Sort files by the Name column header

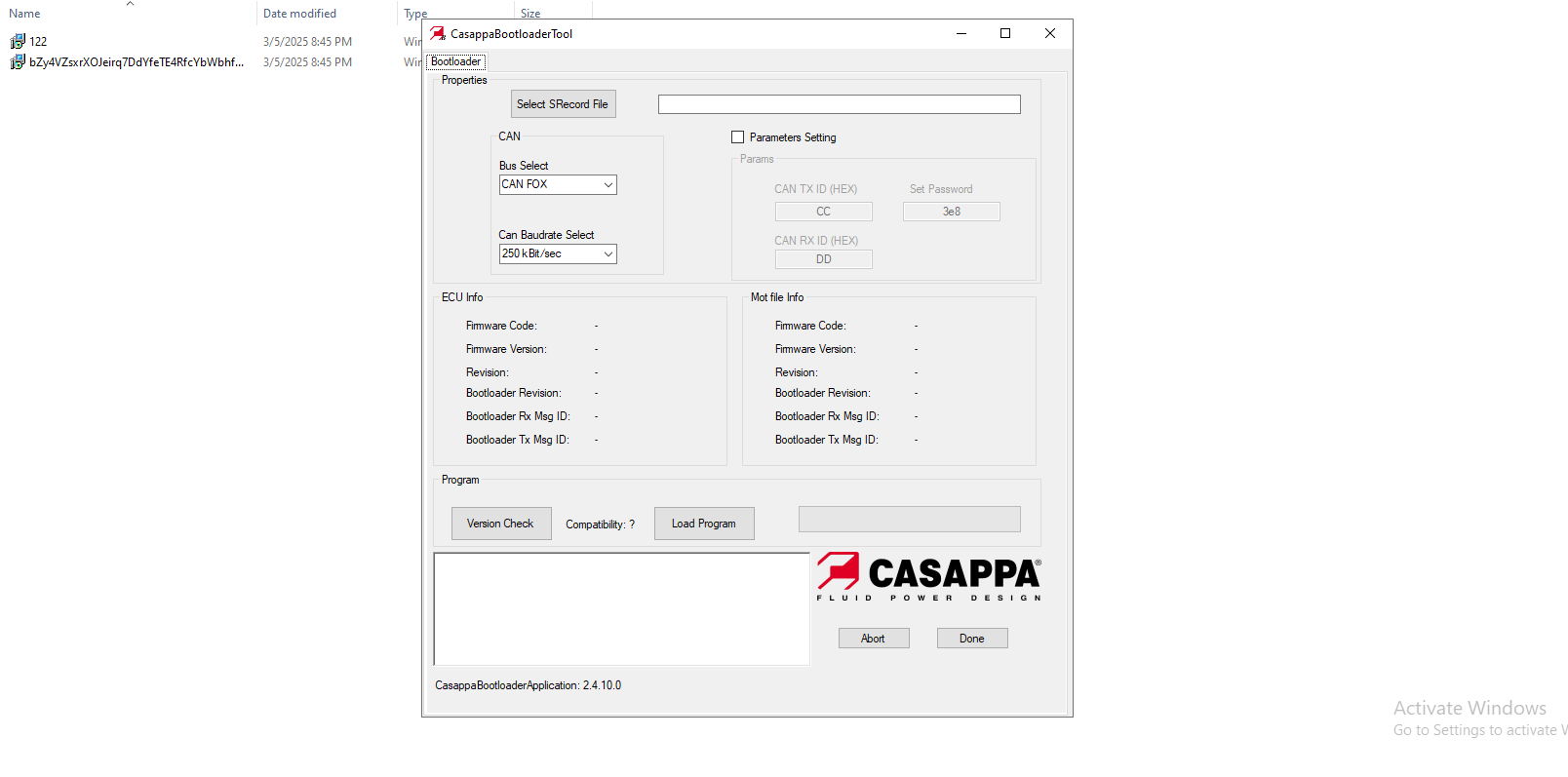(24, 14)
